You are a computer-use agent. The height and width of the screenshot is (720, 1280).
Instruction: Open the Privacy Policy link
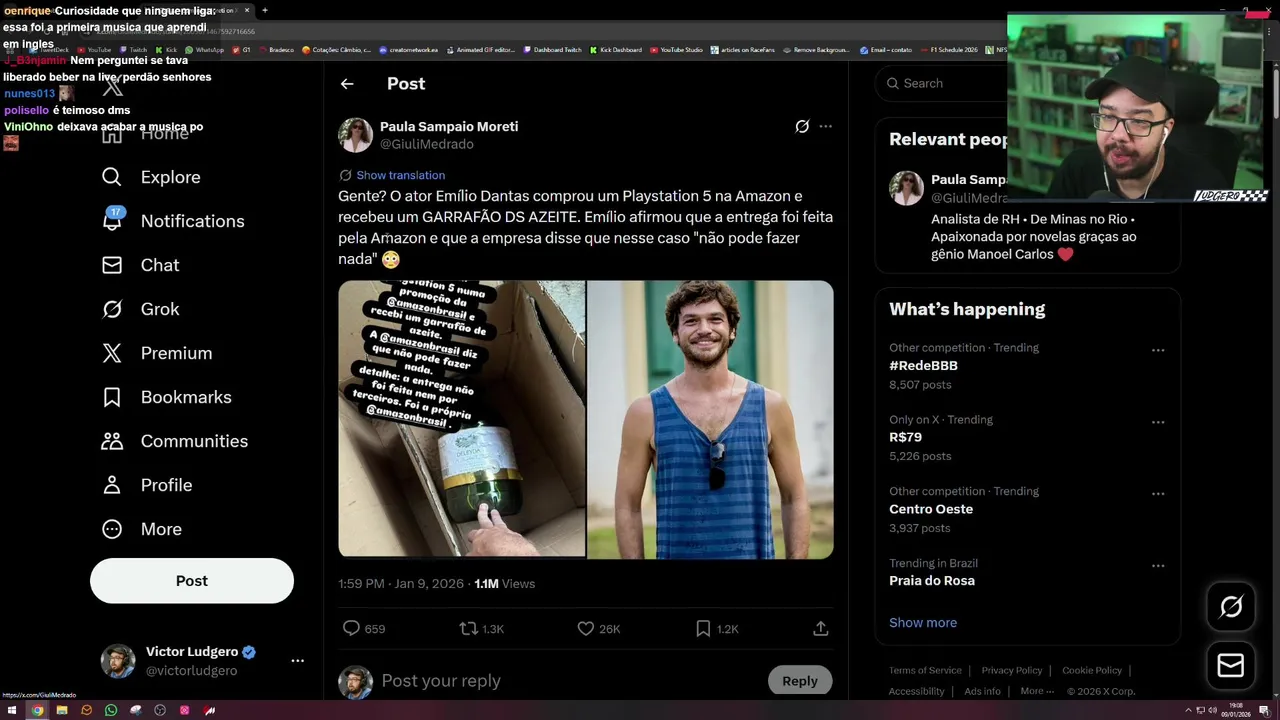tap(1012, 671)
